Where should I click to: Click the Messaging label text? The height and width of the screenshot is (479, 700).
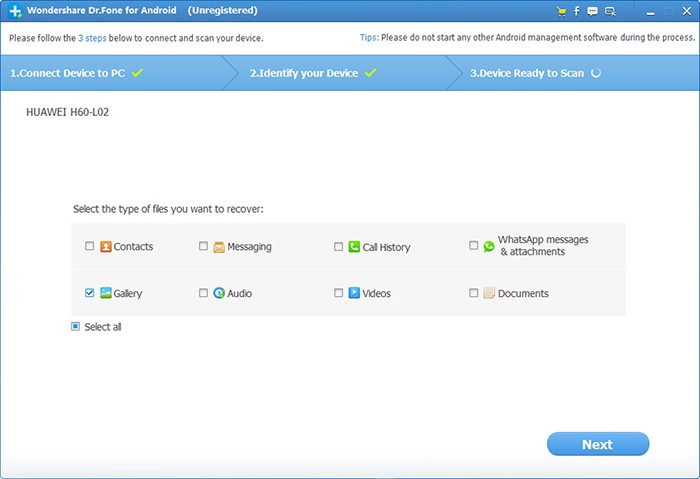pos(249,247)
